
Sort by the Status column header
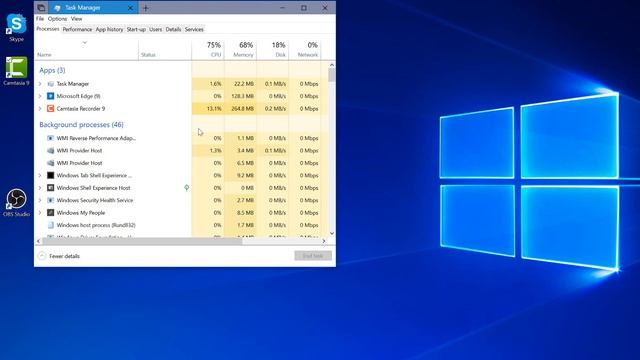pos(165,49)
